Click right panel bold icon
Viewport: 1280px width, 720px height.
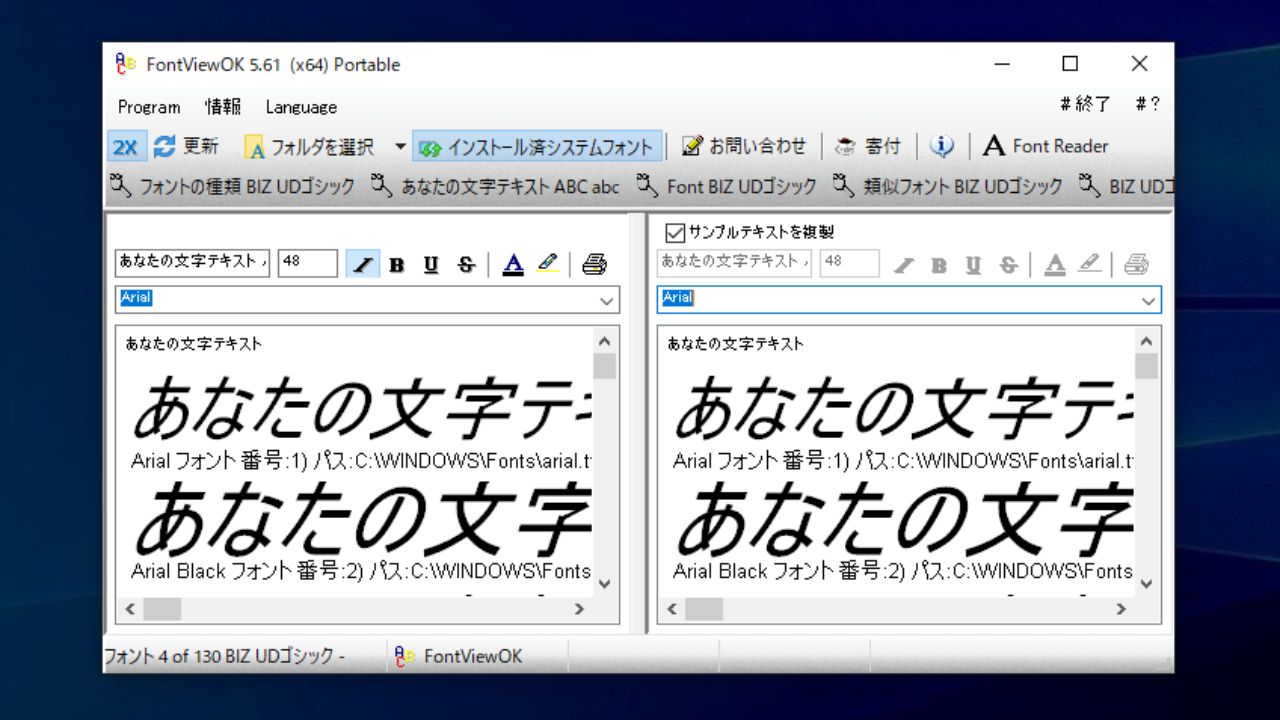(939, 264)
